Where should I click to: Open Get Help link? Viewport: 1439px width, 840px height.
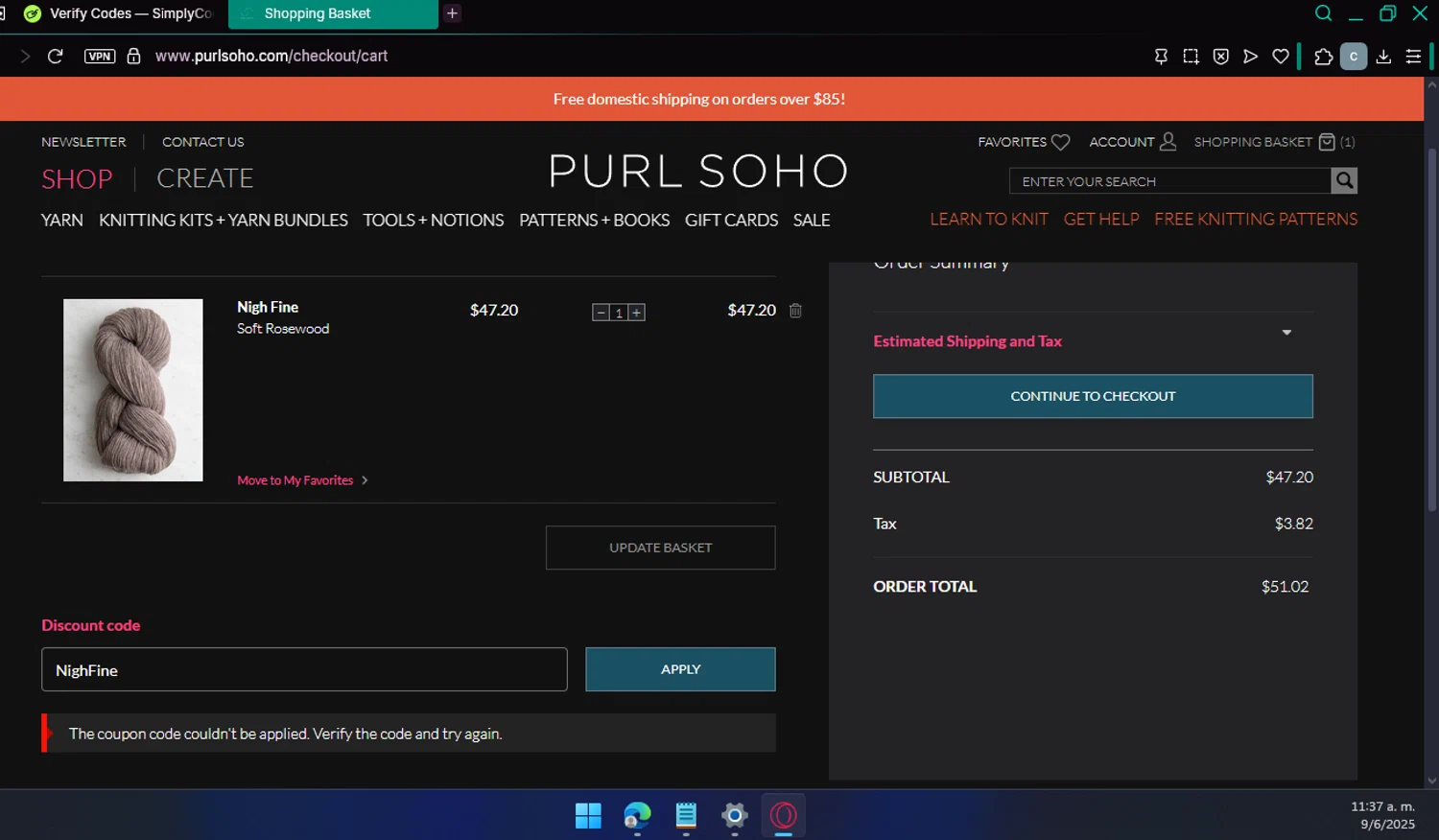coord(1101,220)
